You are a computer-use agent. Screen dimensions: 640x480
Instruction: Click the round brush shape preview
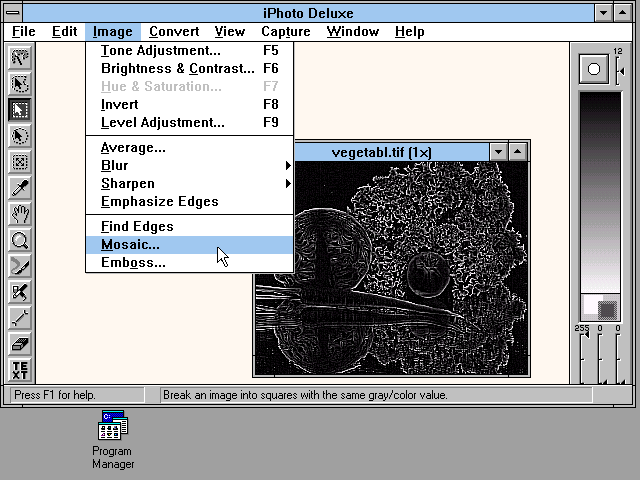(594, 69)
